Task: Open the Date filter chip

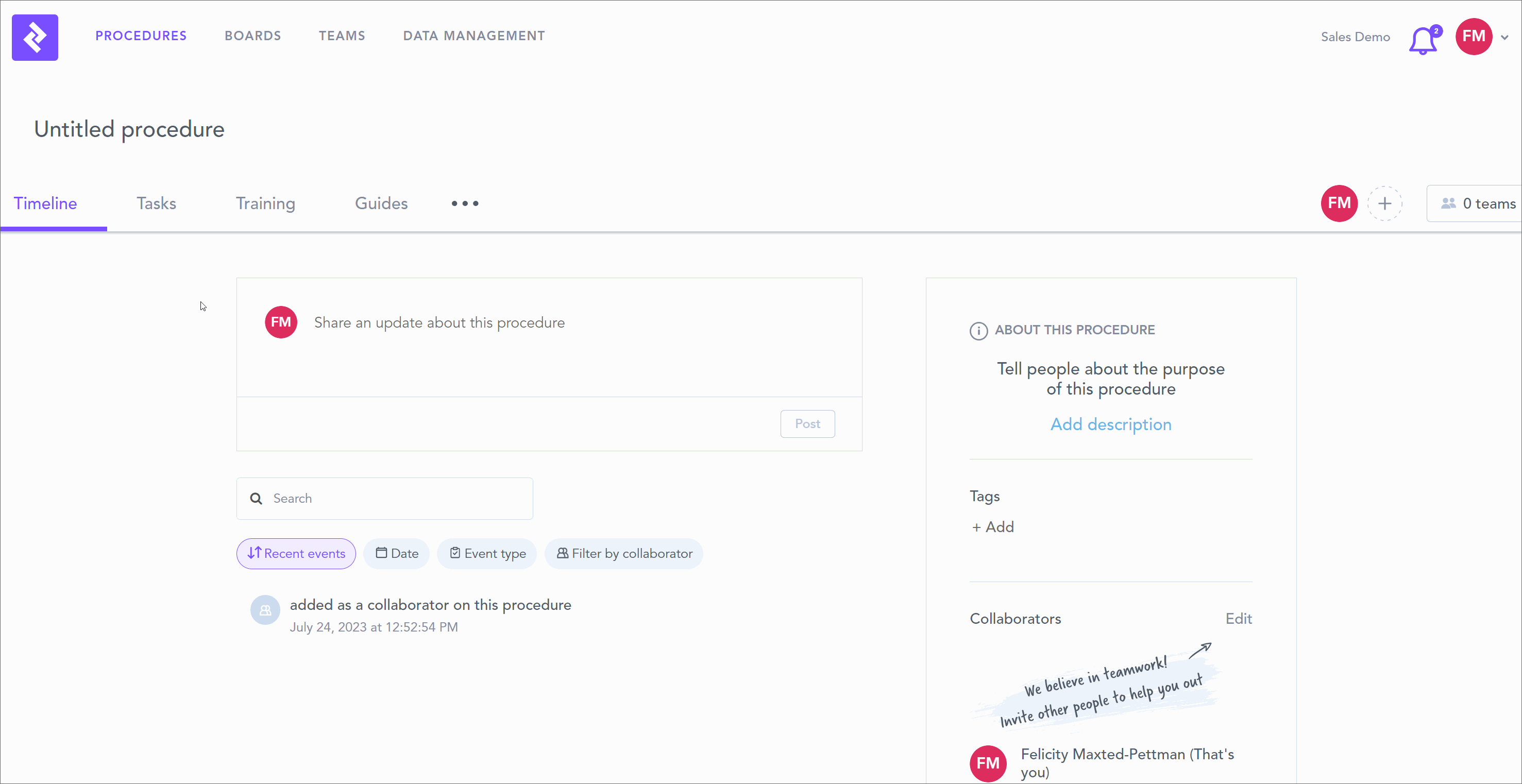Action: (x=396, y=554)
